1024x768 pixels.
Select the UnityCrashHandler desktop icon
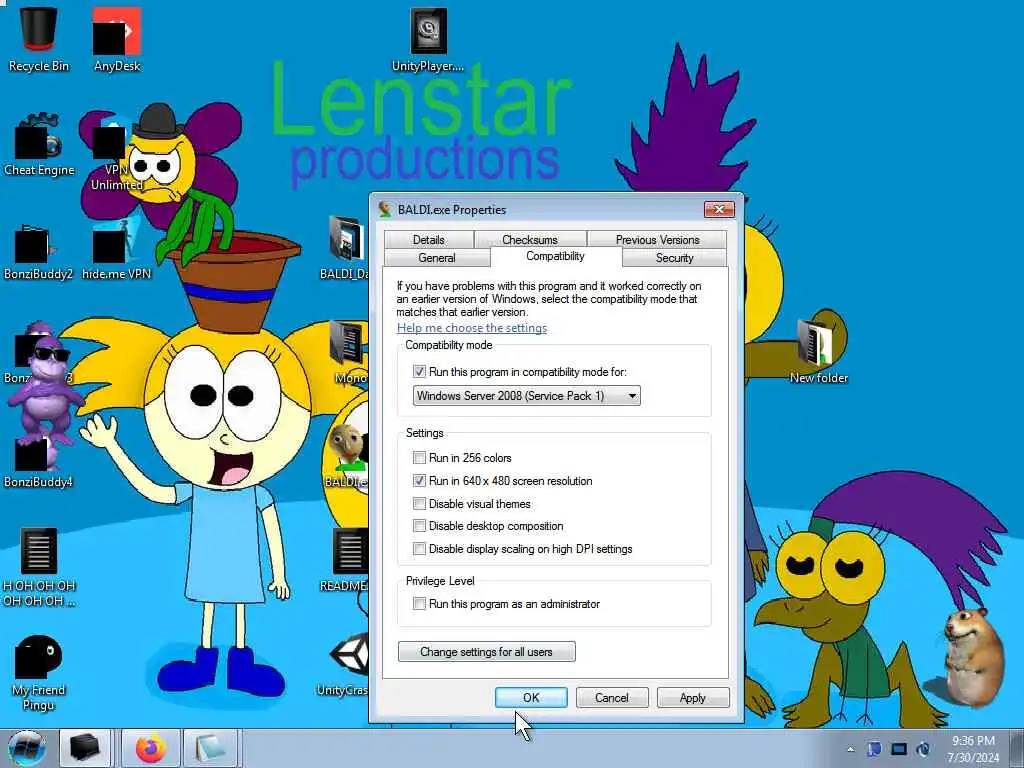(x=345, y=665)
